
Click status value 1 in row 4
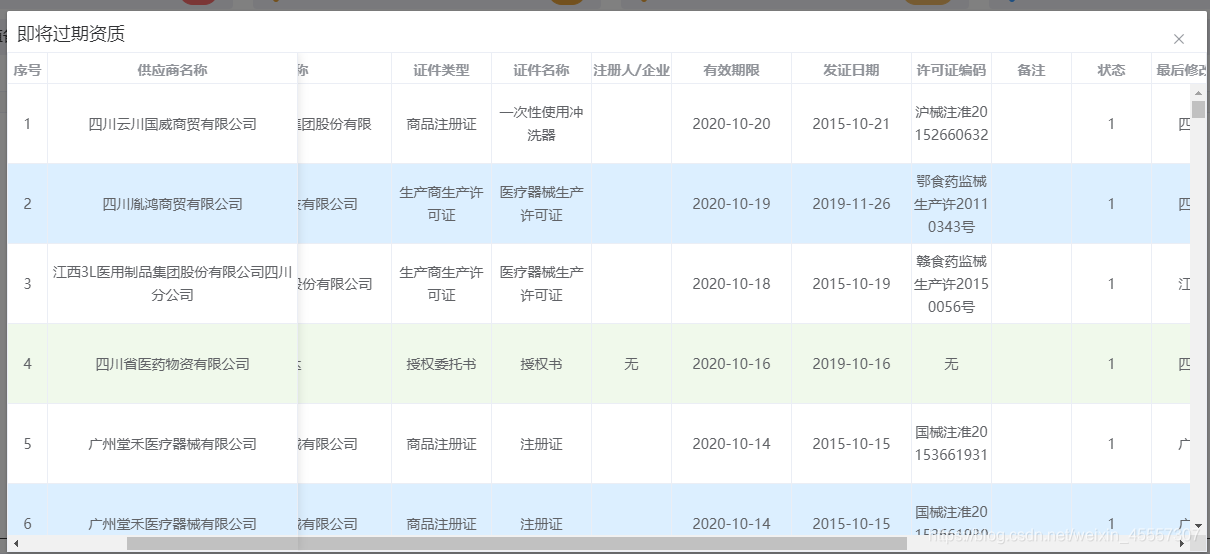point(1111,364)
